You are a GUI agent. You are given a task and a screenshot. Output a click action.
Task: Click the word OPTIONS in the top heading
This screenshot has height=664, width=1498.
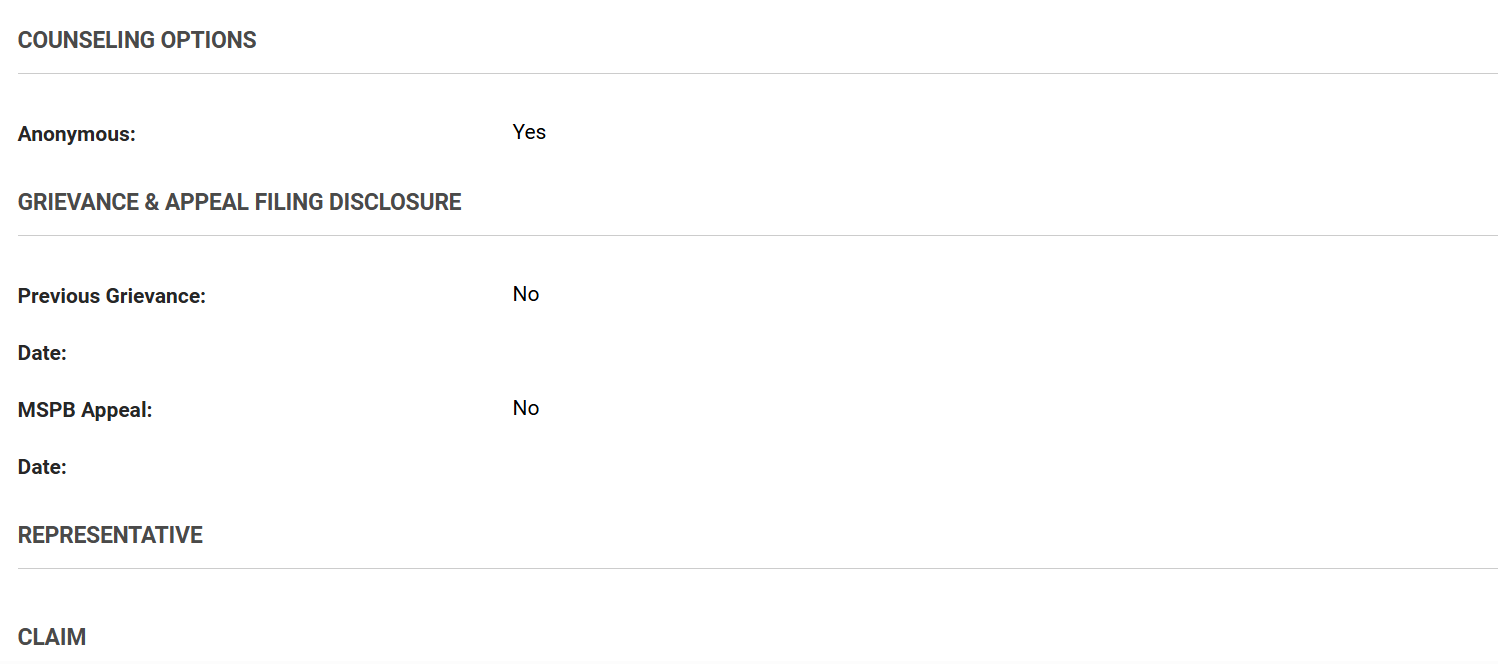(209, 41)
